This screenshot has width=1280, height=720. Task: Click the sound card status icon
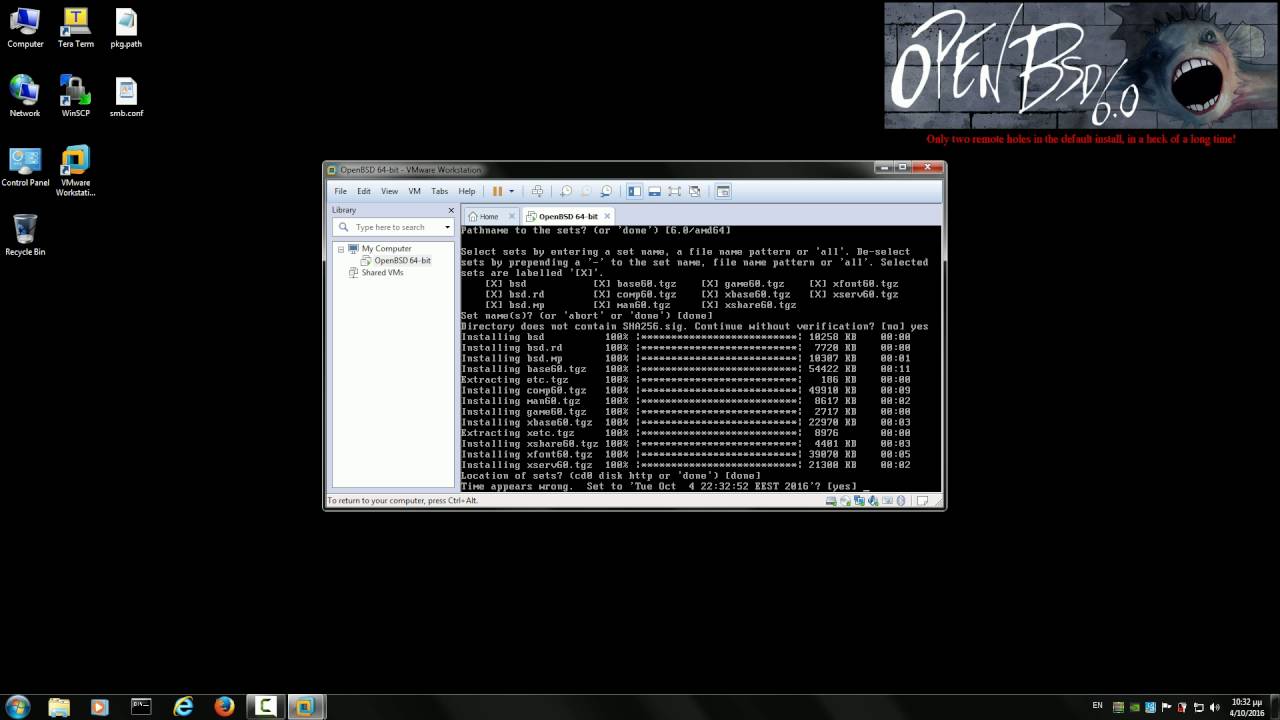pyautogui.click(x=873, y=500)
